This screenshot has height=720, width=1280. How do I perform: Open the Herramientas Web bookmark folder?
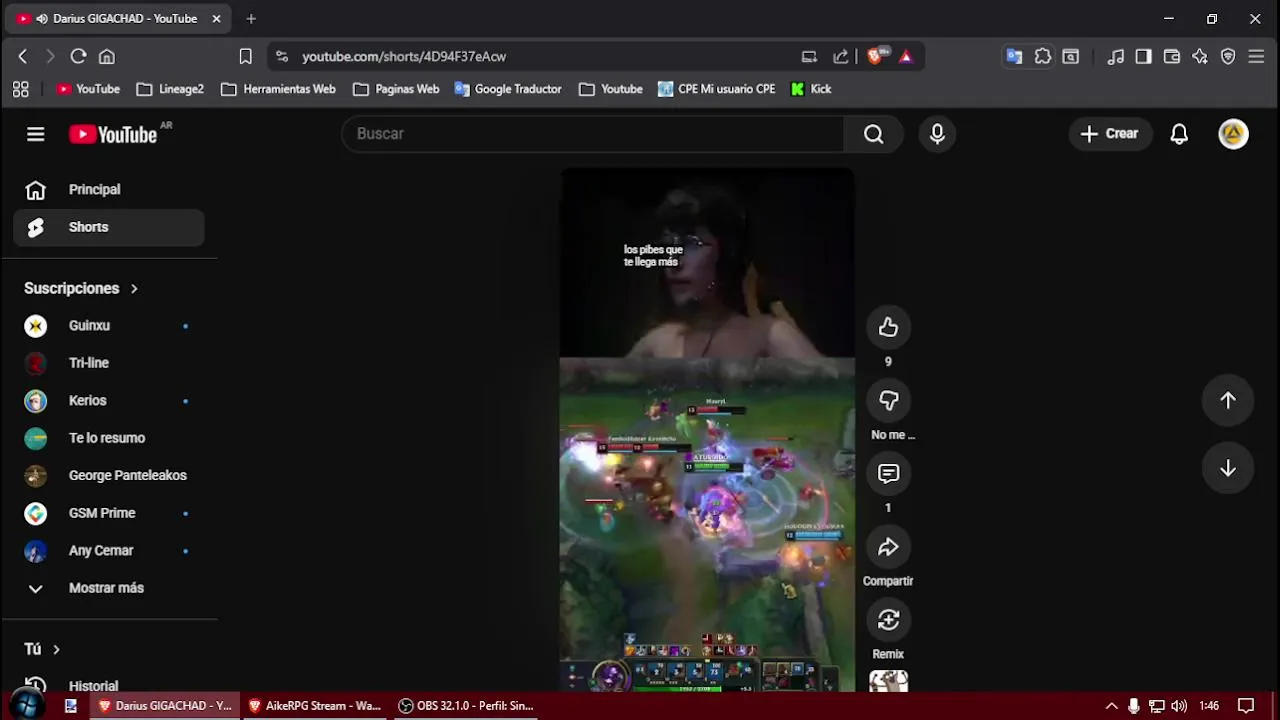(278, 89)
